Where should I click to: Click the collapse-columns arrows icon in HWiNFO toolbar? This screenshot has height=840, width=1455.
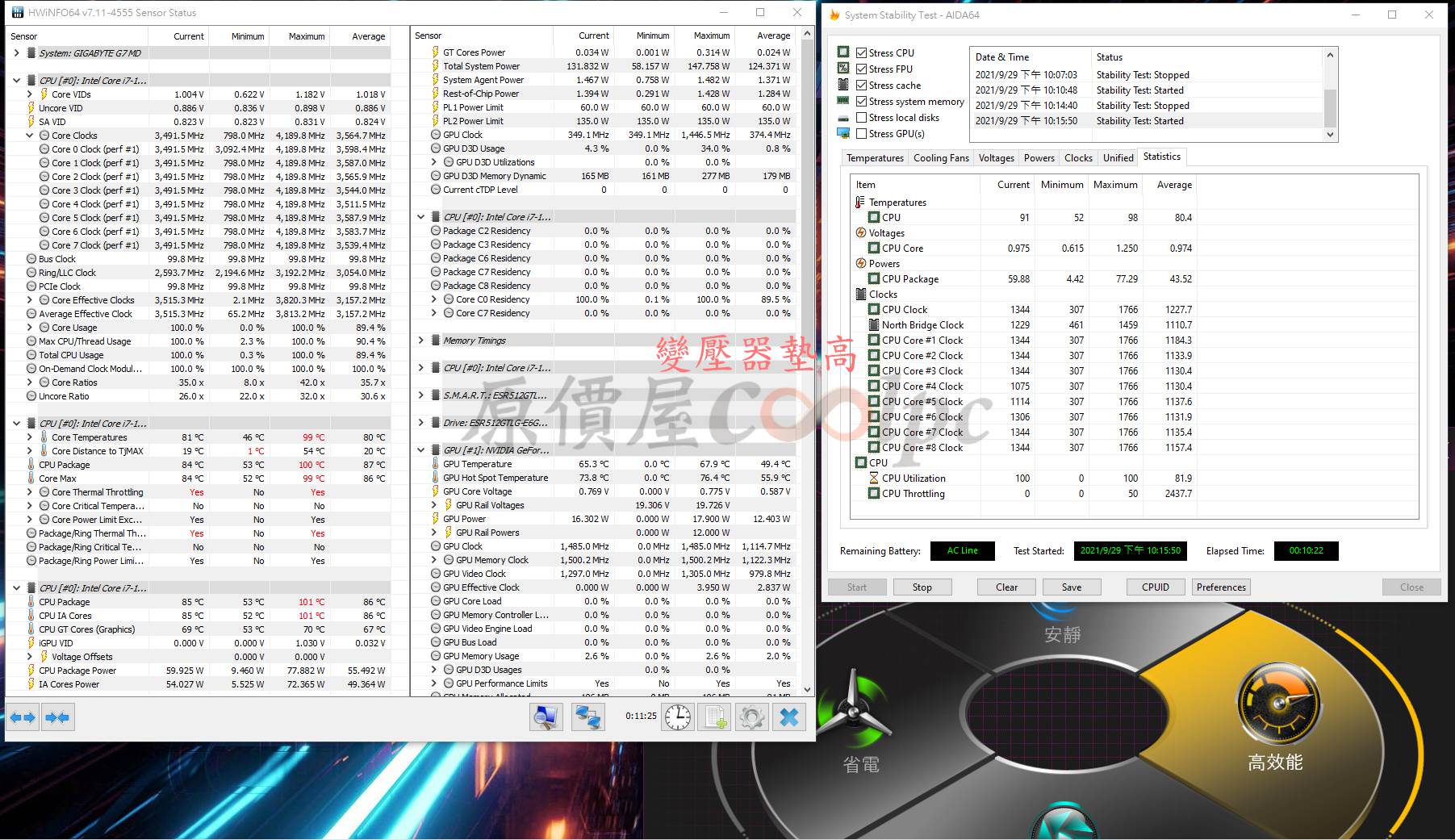pos(57,717)
